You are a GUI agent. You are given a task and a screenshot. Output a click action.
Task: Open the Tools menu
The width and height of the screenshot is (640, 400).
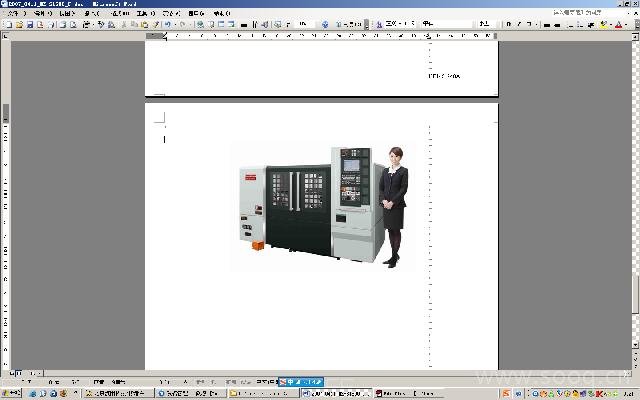(146, 13)
